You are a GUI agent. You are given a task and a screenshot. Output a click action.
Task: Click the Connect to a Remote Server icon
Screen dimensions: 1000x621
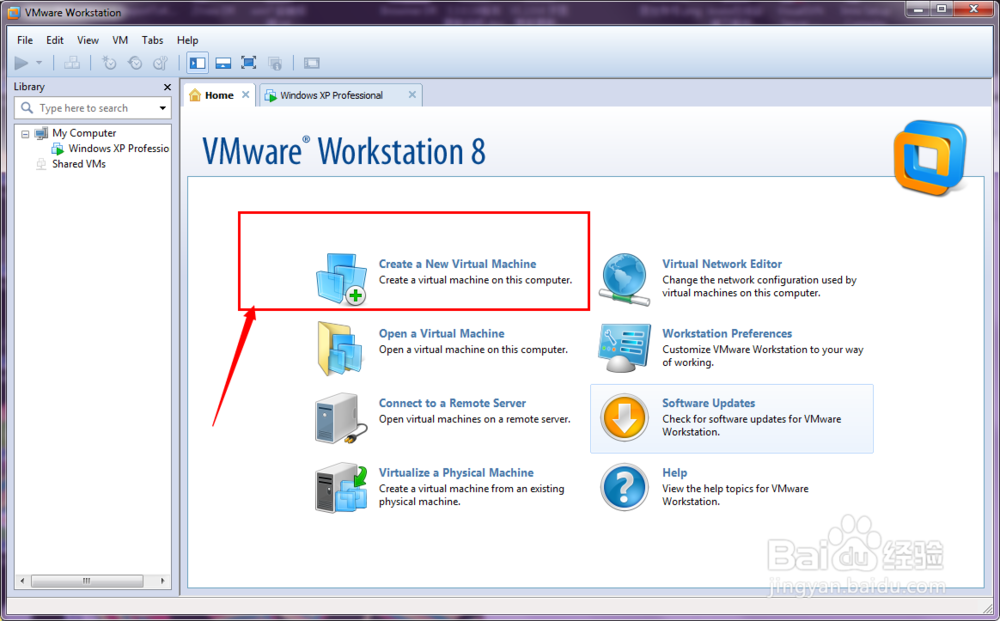(341, 418)
